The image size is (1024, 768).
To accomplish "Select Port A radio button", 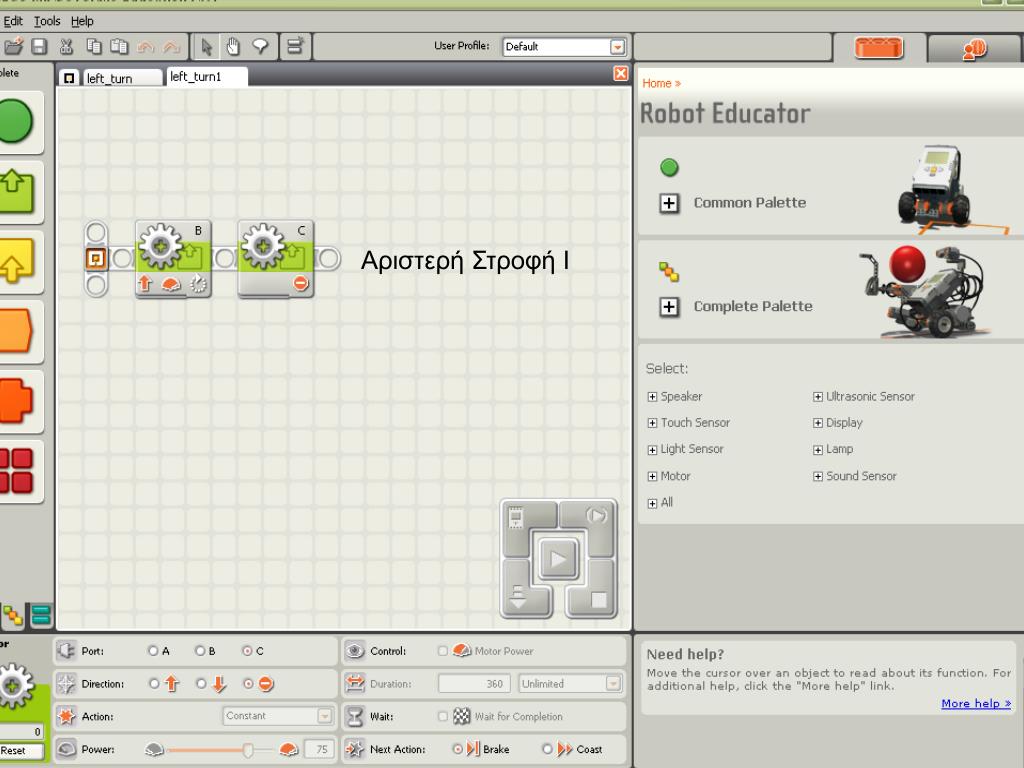I will click(153, 651).
